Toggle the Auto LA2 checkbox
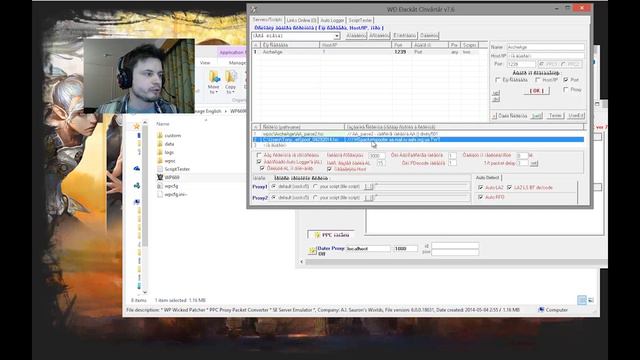 click(x=480, y=187)
